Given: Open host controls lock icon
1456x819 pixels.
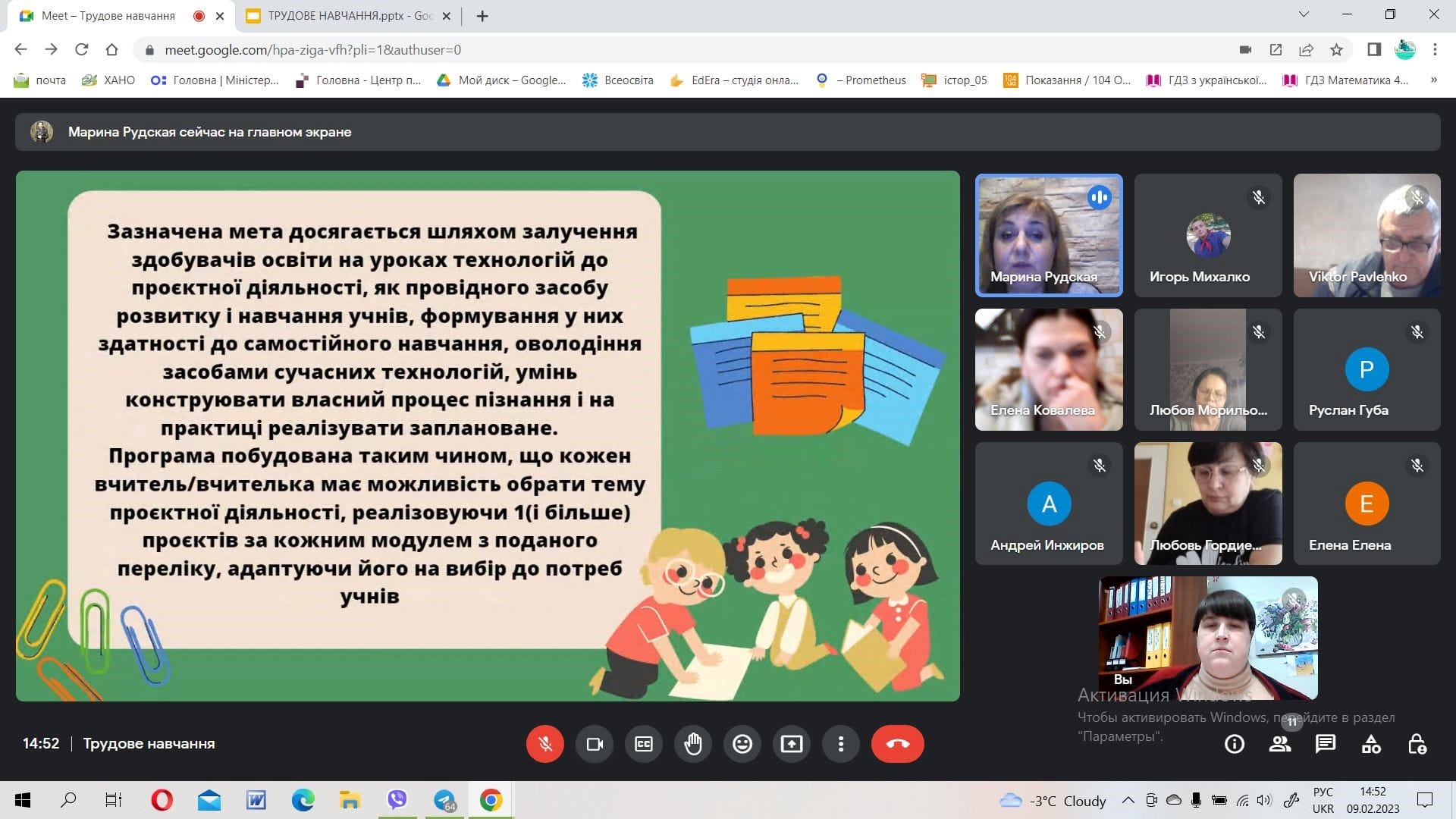Looking at the screenshot, I should tap(1417, 745).
